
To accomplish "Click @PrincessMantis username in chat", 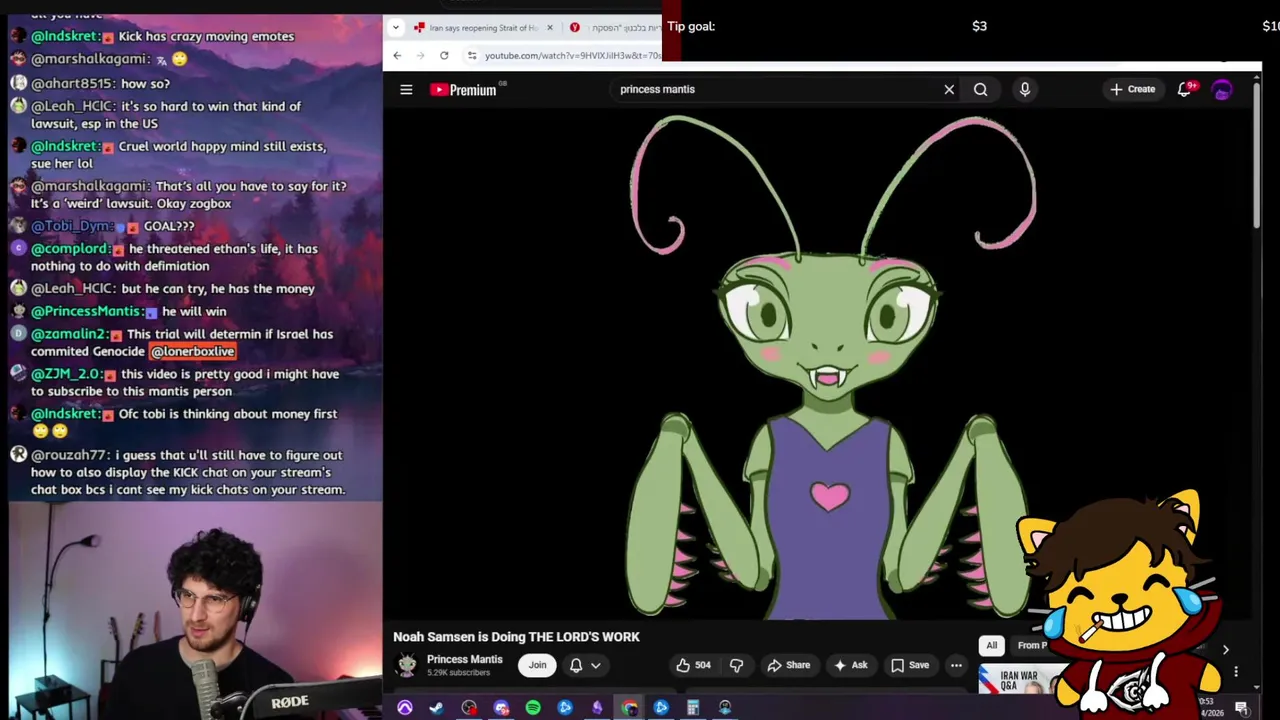I will point(87,311).
